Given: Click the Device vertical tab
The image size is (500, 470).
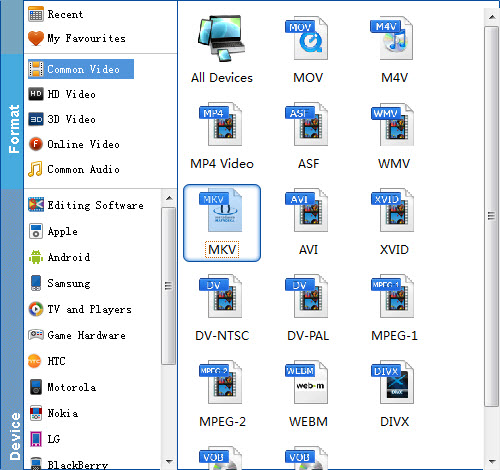Looking at the screenshot, I should [x=13, y=329].
